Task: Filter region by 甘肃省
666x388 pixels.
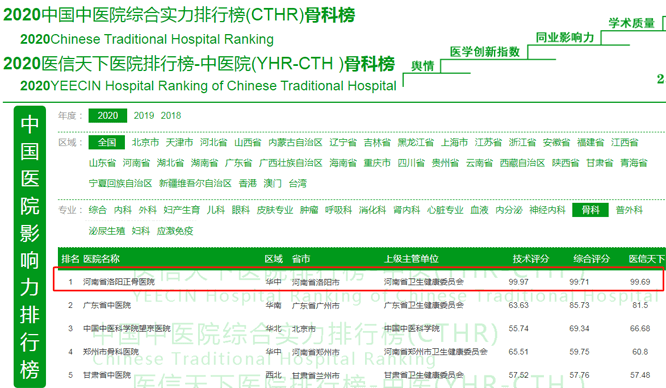Action: pyautogui.click(x=600, y=163)
